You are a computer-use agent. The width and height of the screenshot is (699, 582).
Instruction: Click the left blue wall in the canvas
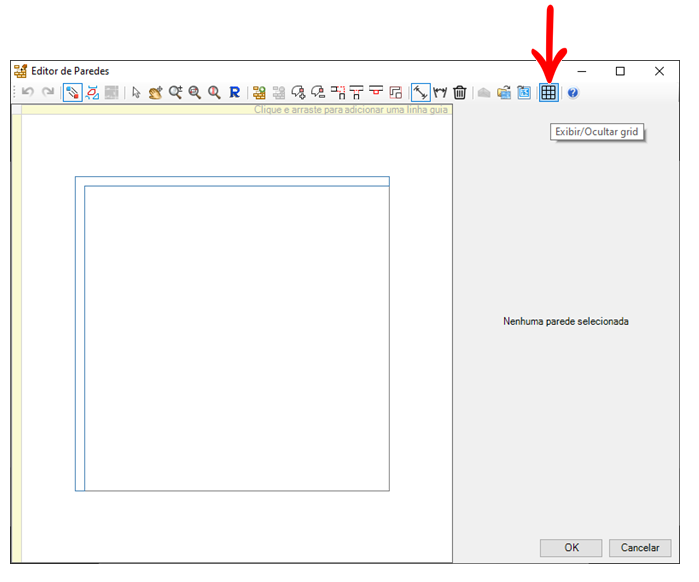click(80, 334)
